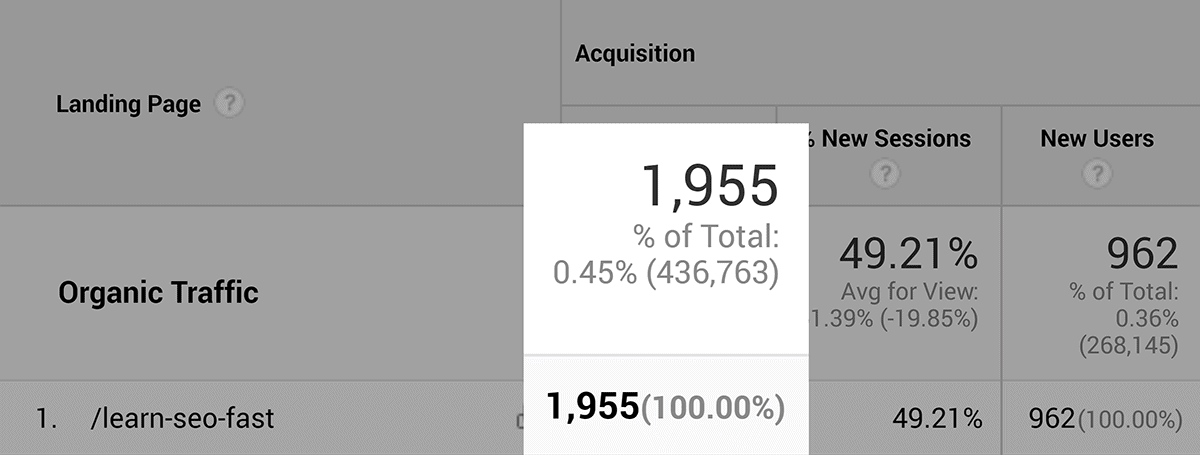Sort table by % New Sessions header
This screenshot has width=1200, height=455.
(x=889, y=138)
